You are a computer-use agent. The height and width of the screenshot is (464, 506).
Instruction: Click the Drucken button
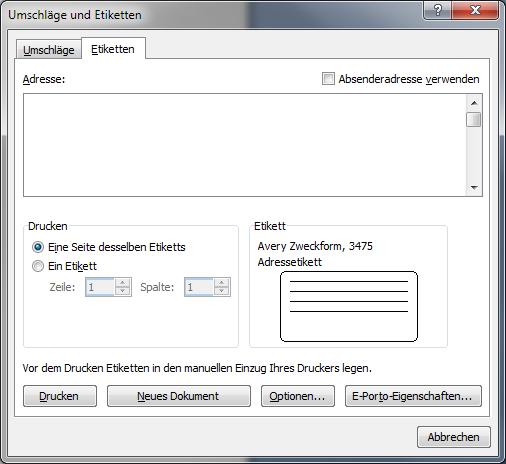[x=60, y=396]
